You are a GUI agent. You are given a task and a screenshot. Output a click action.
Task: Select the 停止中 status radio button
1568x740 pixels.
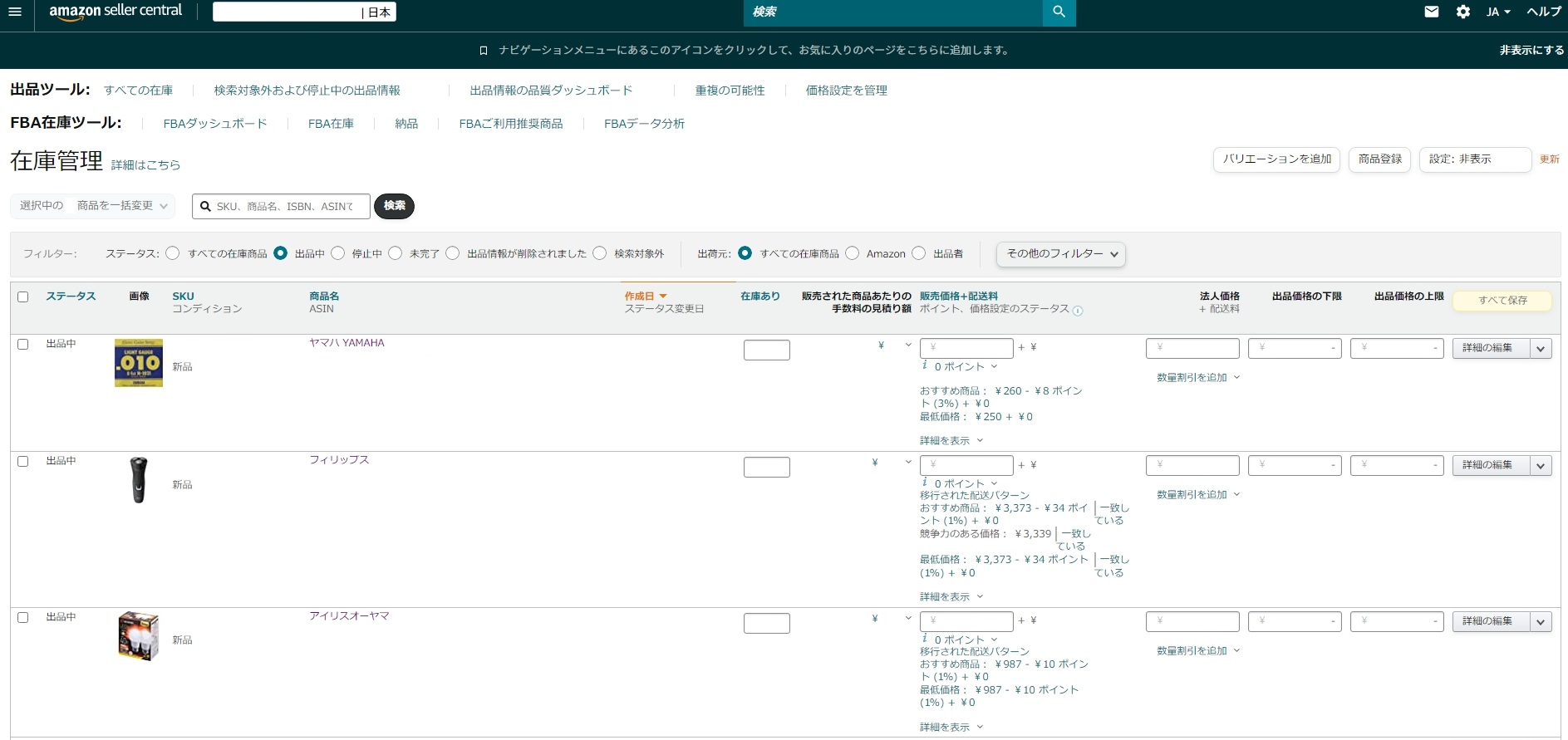coord(338,253)
